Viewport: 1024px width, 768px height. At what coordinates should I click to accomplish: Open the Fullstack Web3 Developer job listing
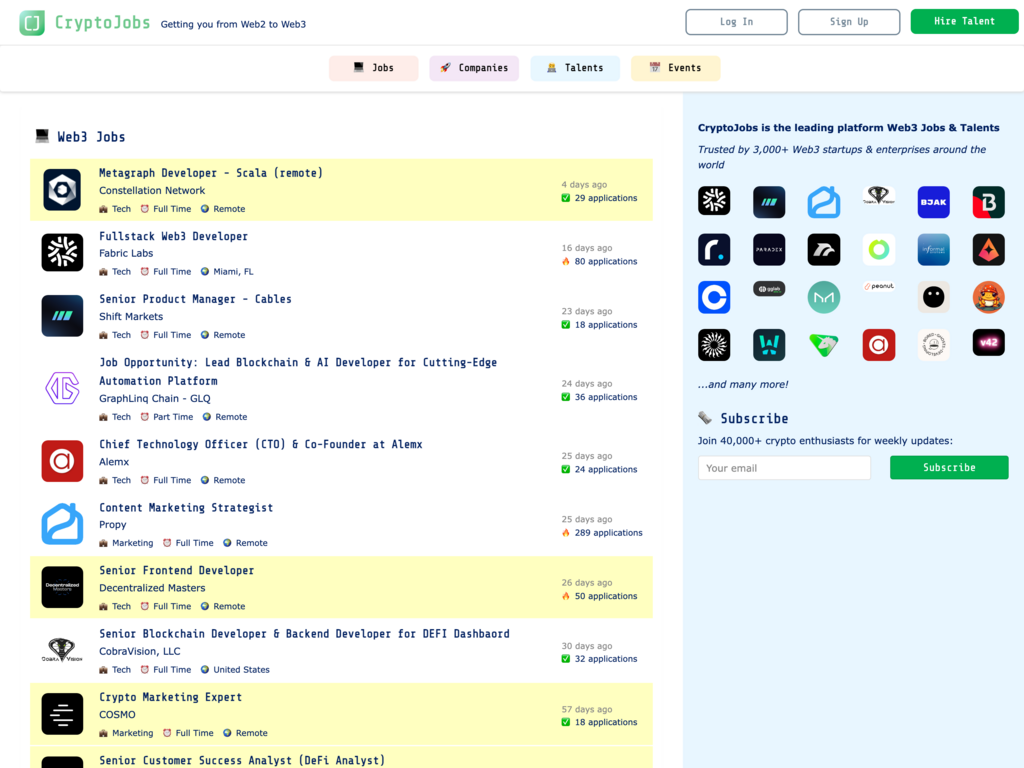[x=173, y=236]
